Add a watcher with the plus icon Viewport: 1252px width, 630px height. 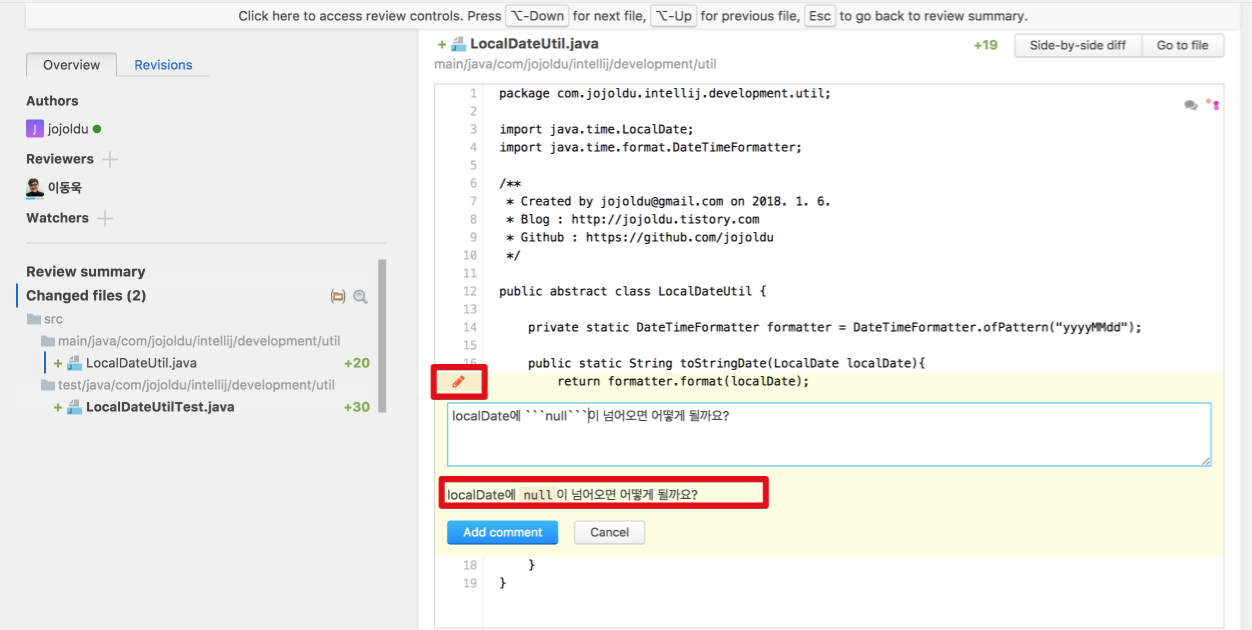tap(105, 218)
